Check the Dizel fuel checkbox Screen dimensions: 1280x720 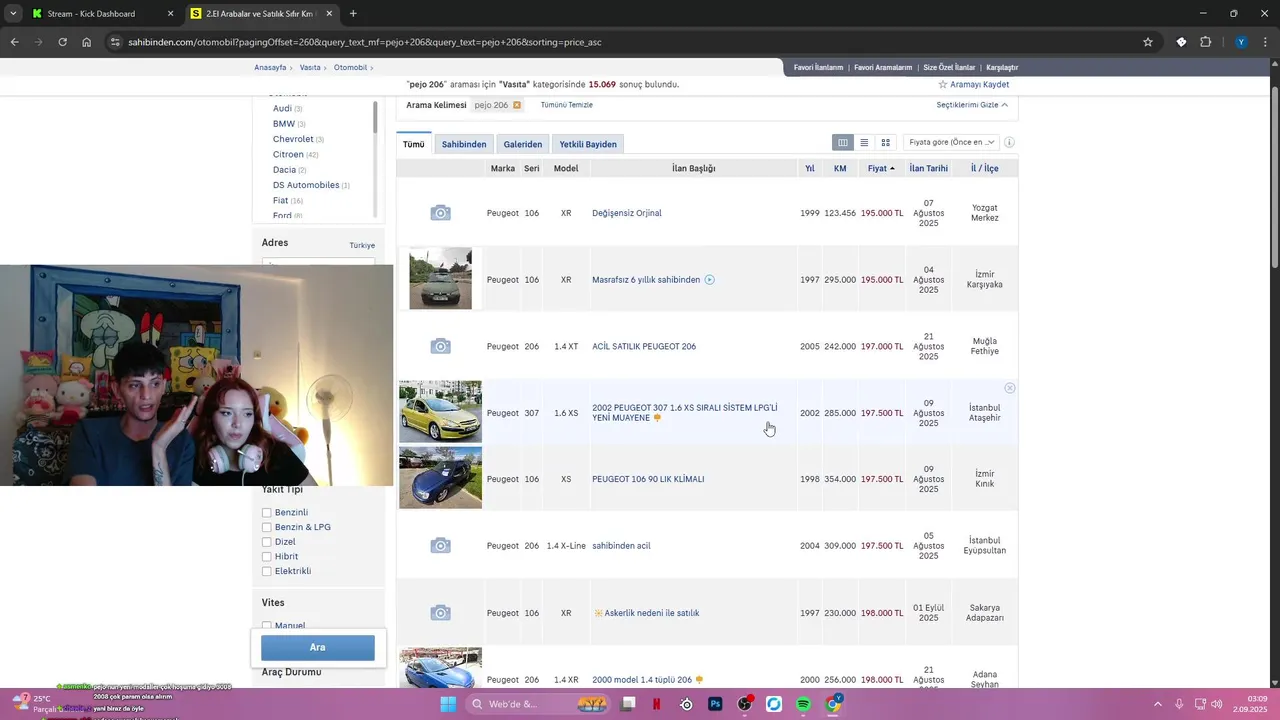coord(267,542)
